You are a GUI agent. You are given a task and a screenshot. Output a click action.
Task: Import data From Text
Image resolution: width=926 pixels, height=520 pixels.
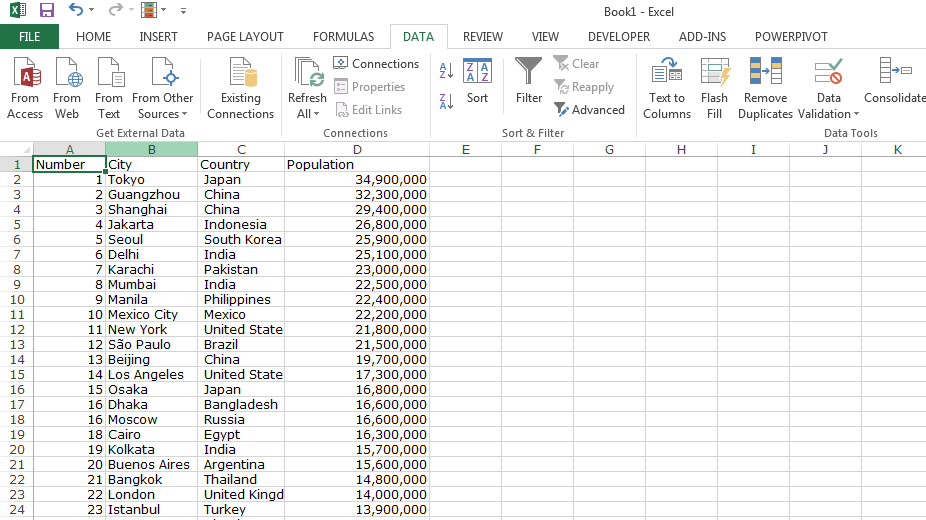pyautogui.click(x=109, y=89)
